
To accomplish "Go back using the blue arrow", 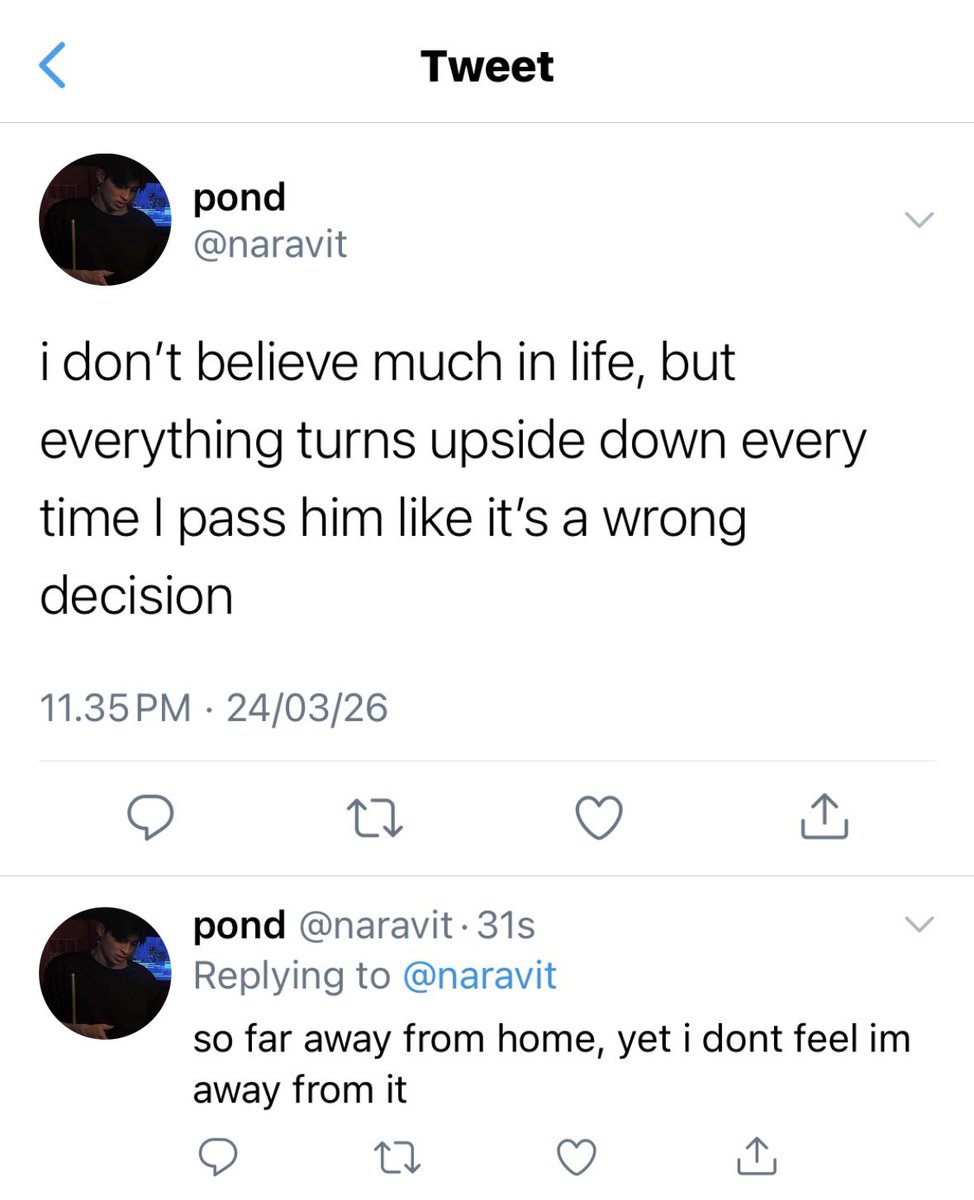I will tap(52, 67).
